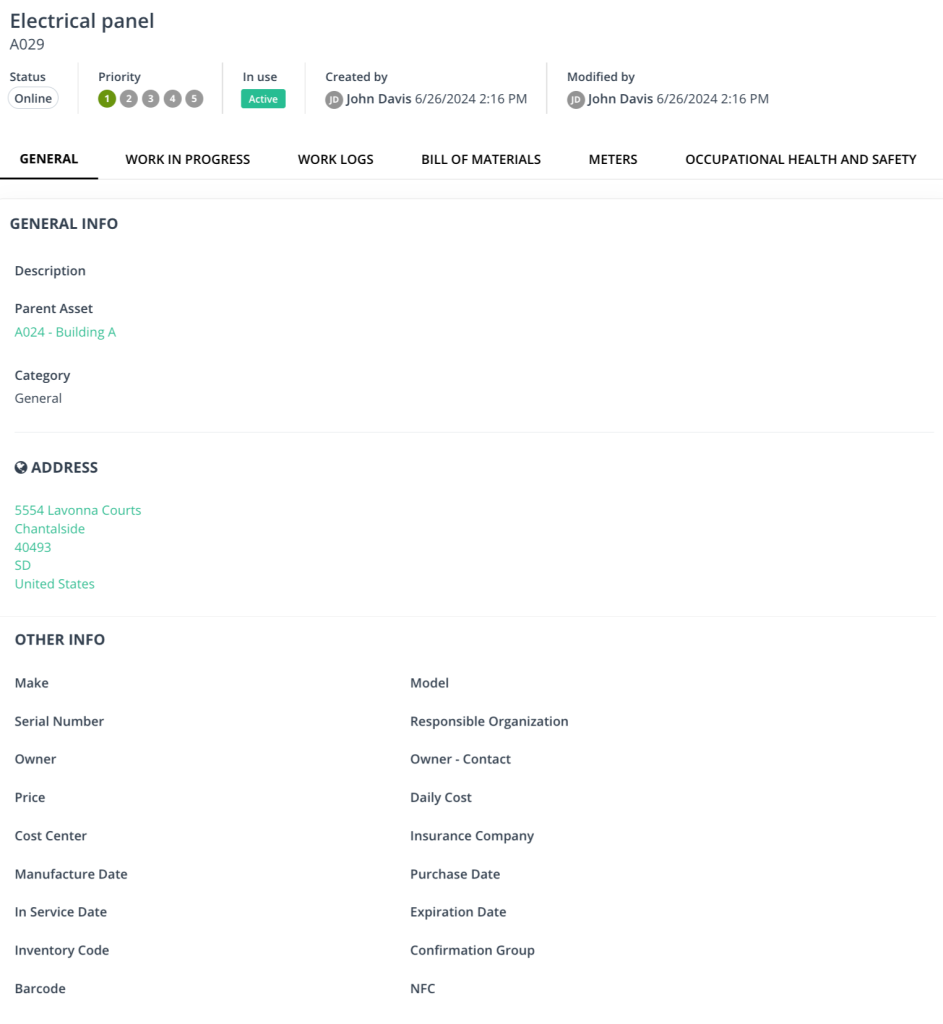Click the Online status badge
This screenshot has width=943, height=1024.
tap(33, 98)
